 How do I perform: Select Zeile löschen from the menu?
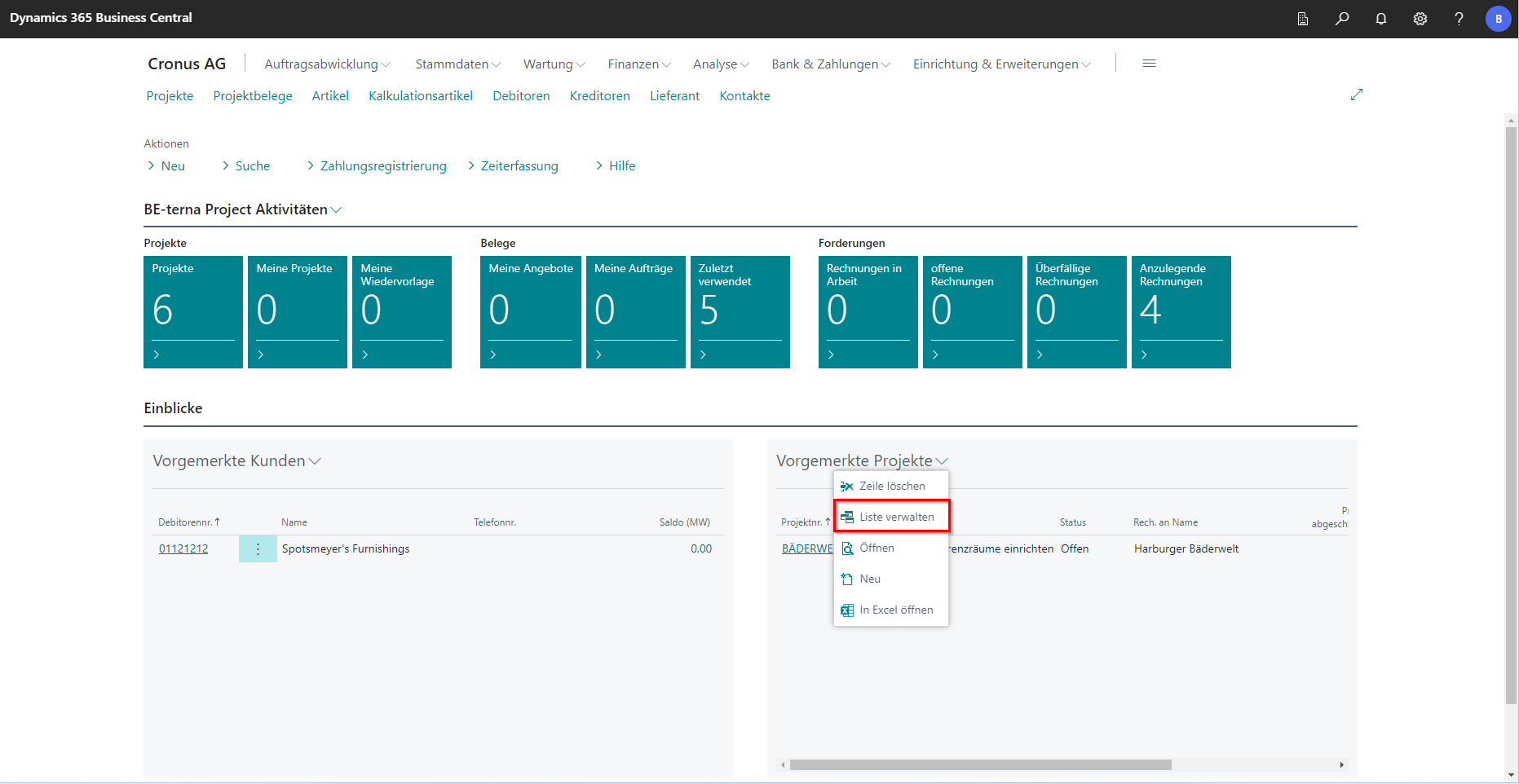pos(891,486)
